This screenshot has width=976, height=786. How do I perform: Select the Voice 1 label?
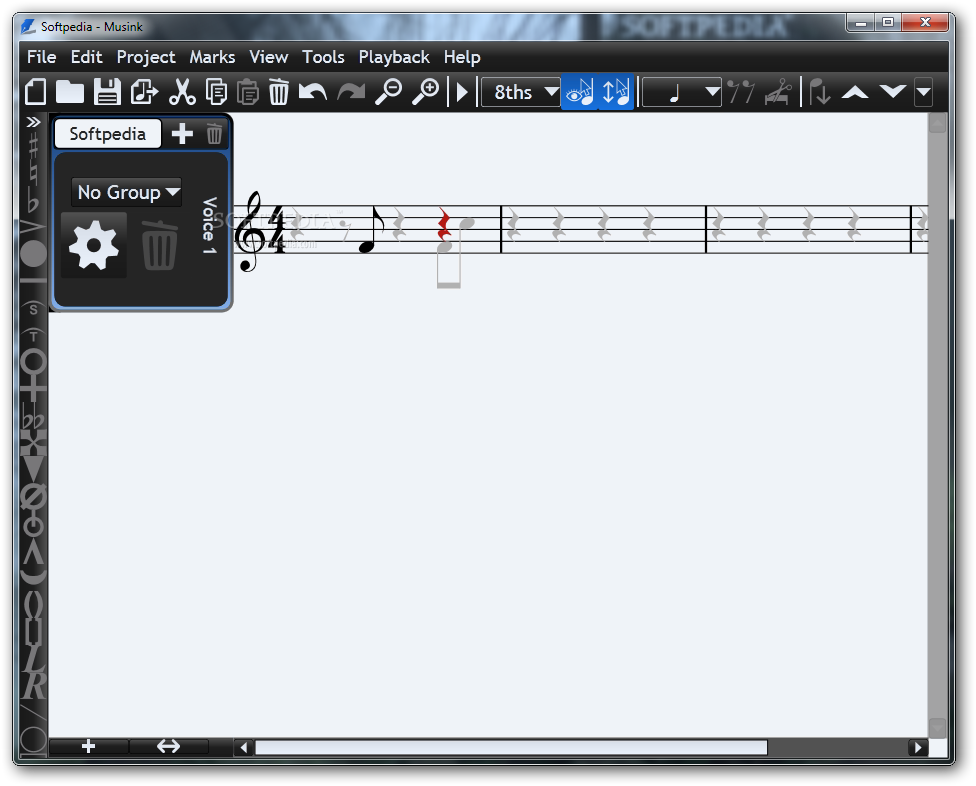click(x=209, y=225)
